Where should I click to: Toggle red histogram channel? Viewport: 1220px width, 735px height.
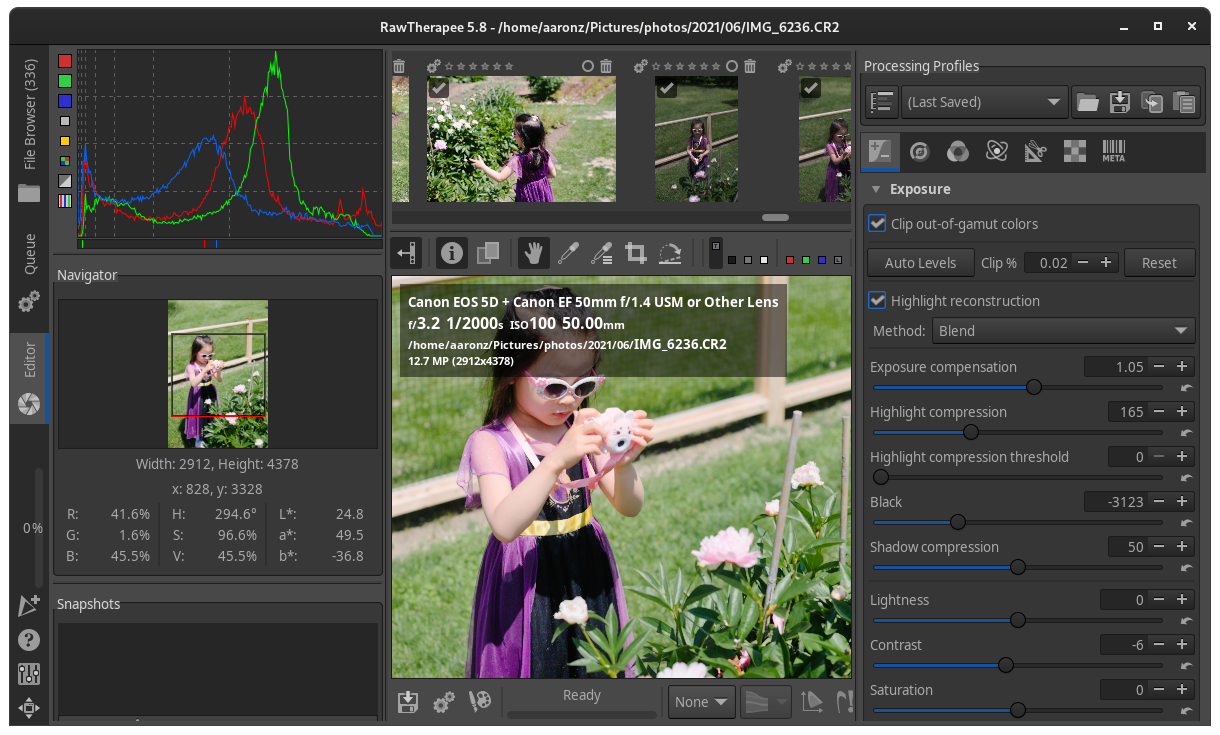pos(65,61)
